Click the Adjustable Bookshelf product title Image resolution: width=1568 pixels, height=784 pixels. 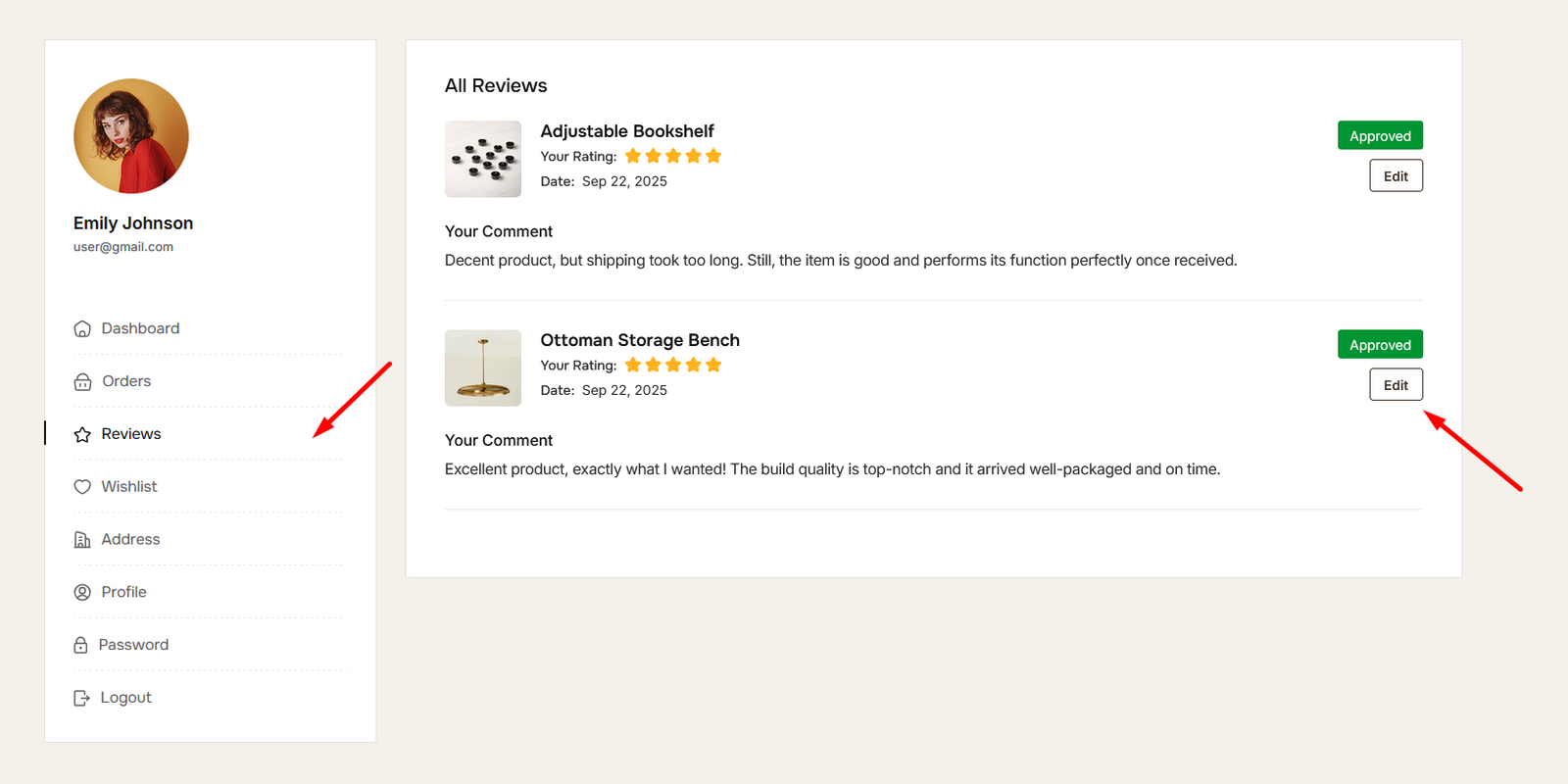tap(627, 131)
